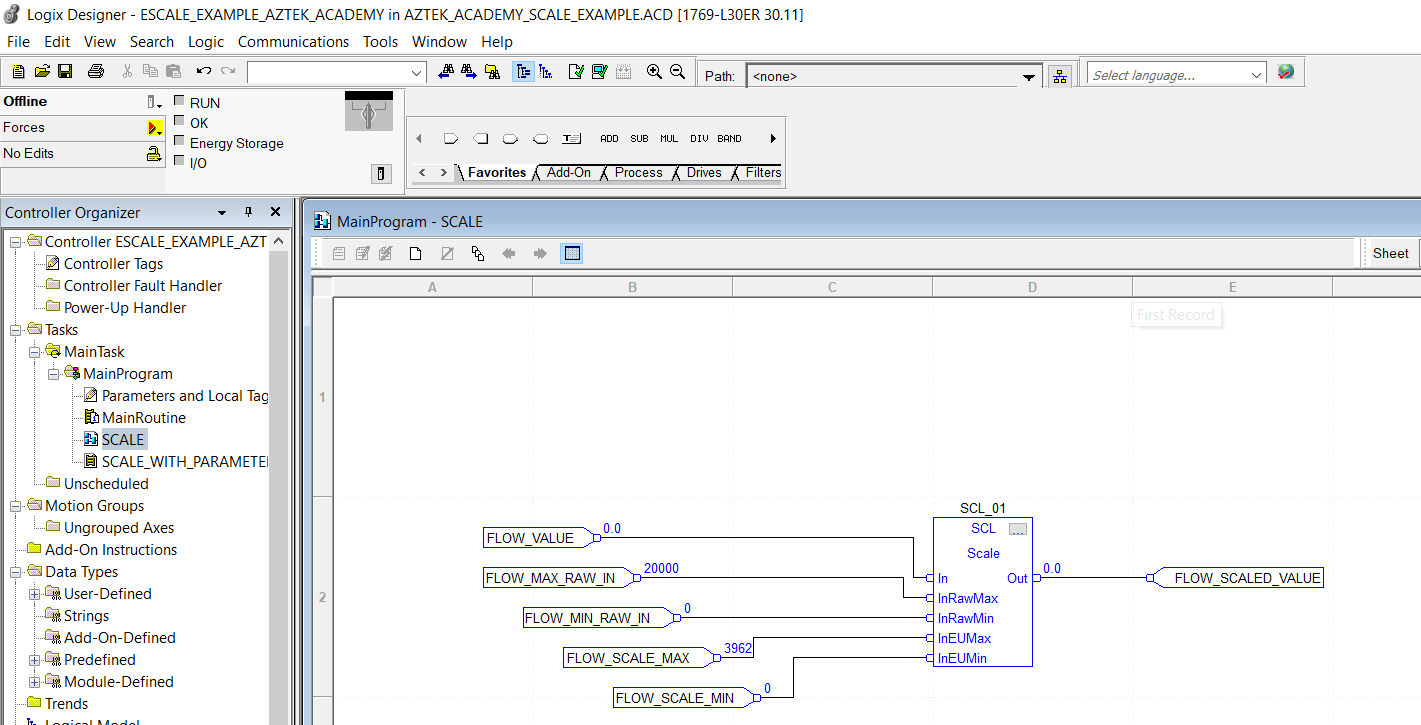Add a new sheet in SCALE routine
This screenshot has height=725, width=1421.
(x=415, y=254)
